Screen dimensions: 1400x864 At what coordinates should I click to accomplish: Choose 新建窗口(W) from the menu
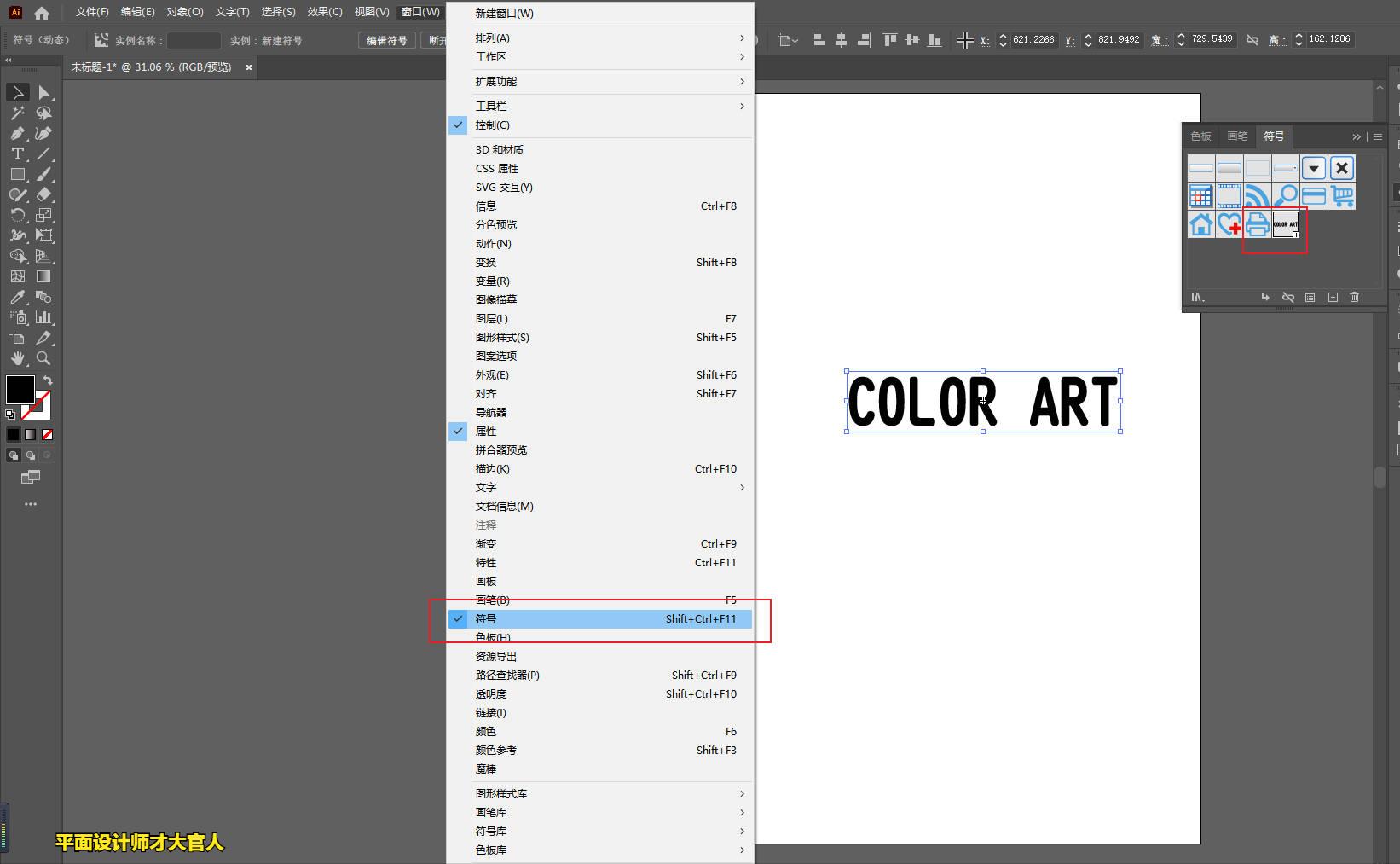point(600,13)
